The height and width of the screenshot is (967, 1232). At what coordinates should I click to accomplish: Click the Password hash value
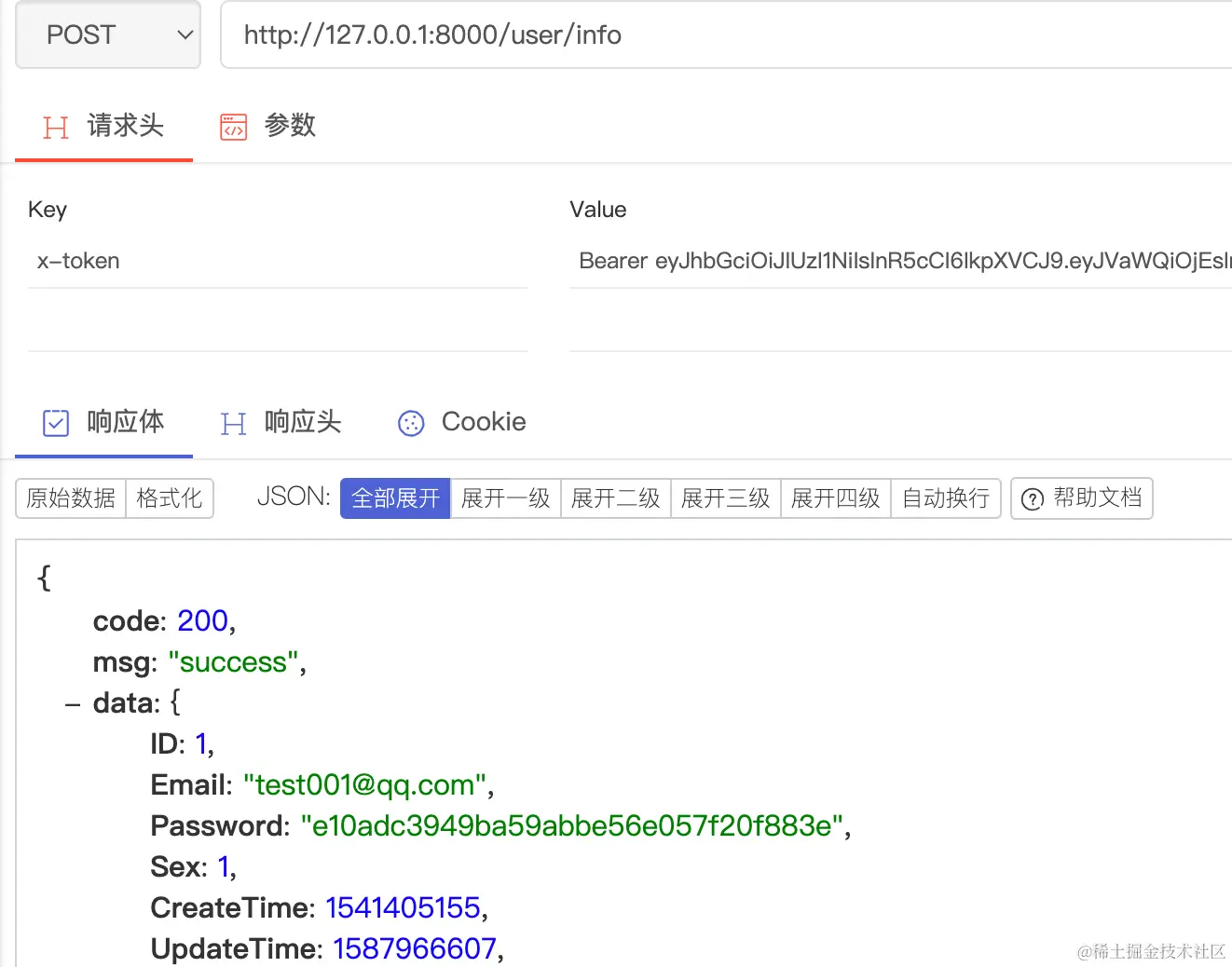[572, 826]
